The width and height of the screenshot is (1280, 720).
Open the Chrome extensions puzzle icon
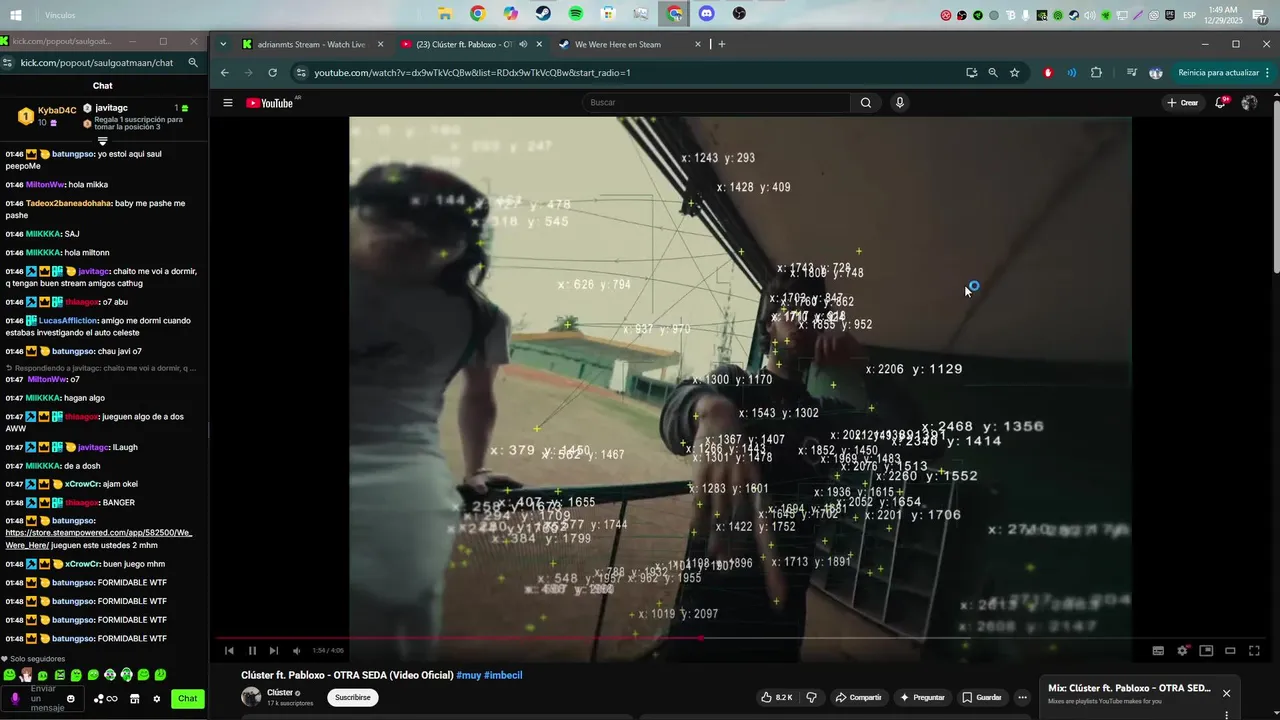(x=1096, y=72)
